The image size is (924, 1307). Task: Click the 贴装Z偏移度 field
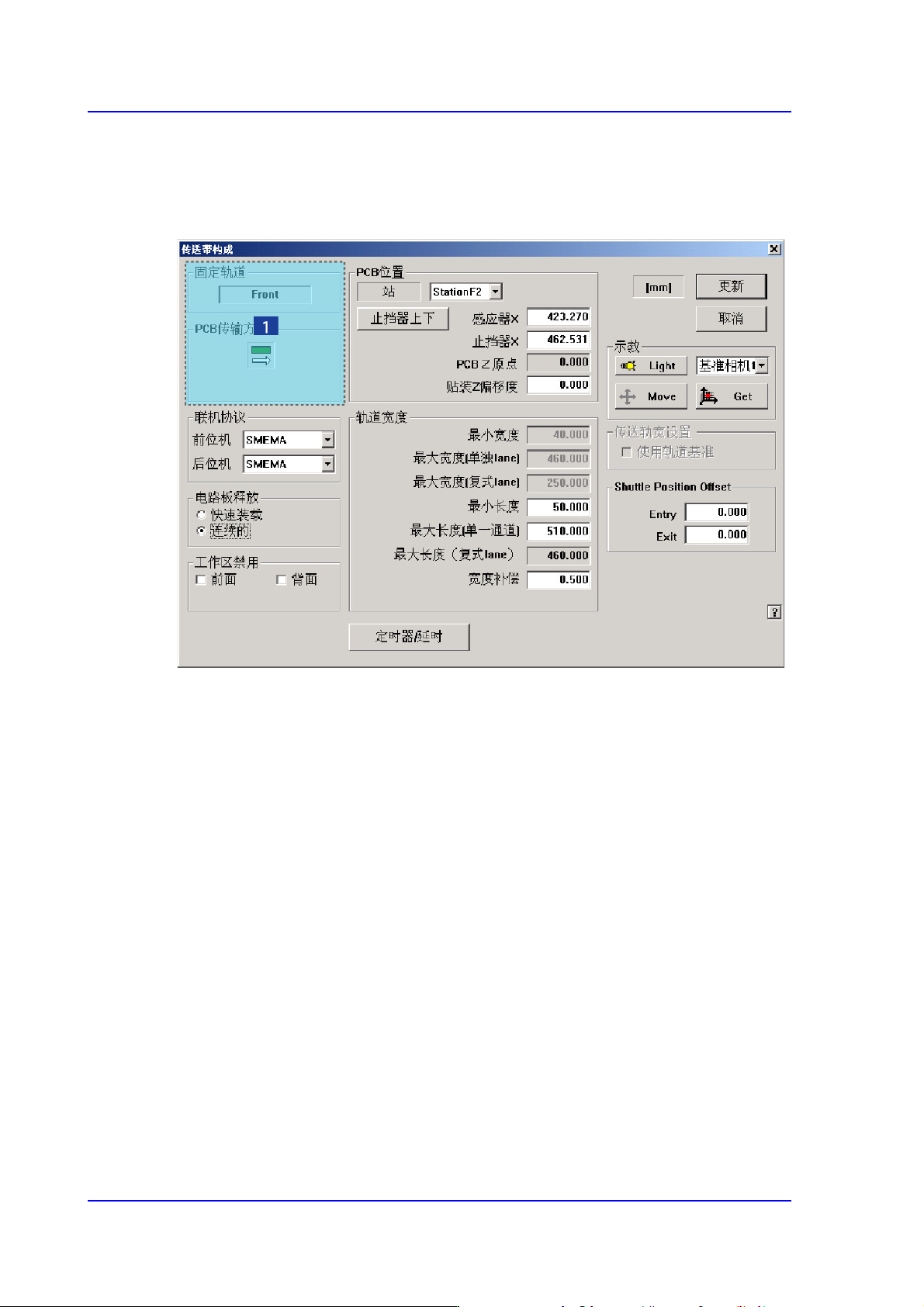[559, 385]
